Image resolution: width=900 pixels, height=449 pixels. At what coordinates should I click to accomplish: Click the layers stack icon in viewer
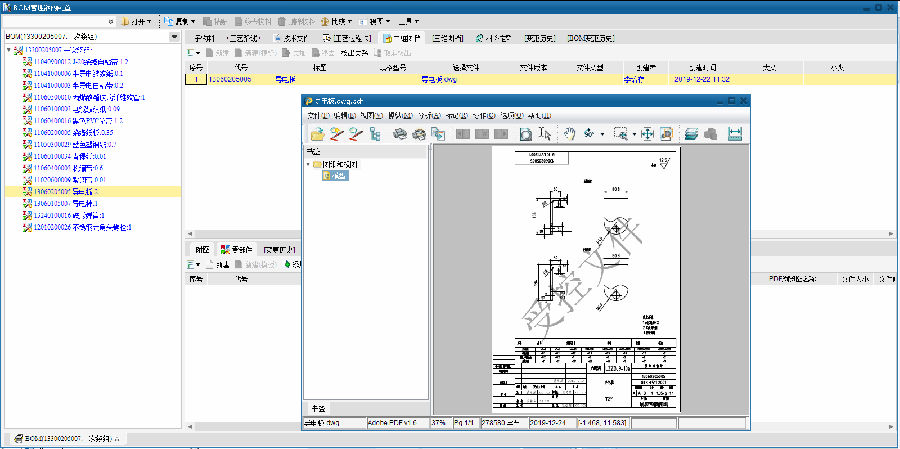click(x=692, y=134)
